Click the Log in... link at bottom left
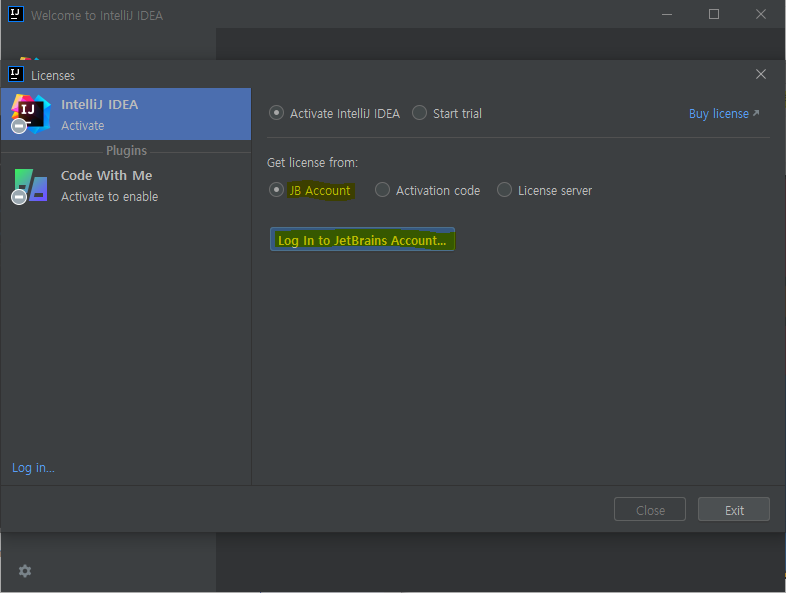The width and height of the screenshot is (786, 593). tap(33, 468)
